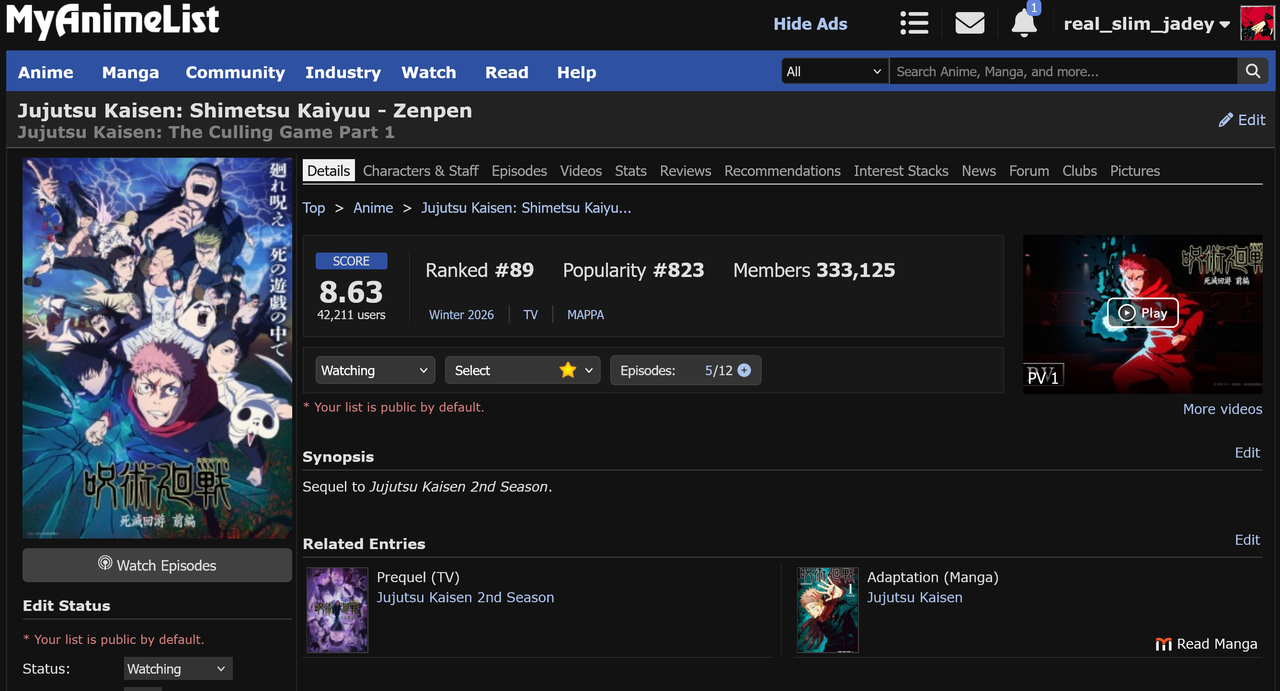
Task: Open the Watching status dropdown near score
Action: pos(375,370)
